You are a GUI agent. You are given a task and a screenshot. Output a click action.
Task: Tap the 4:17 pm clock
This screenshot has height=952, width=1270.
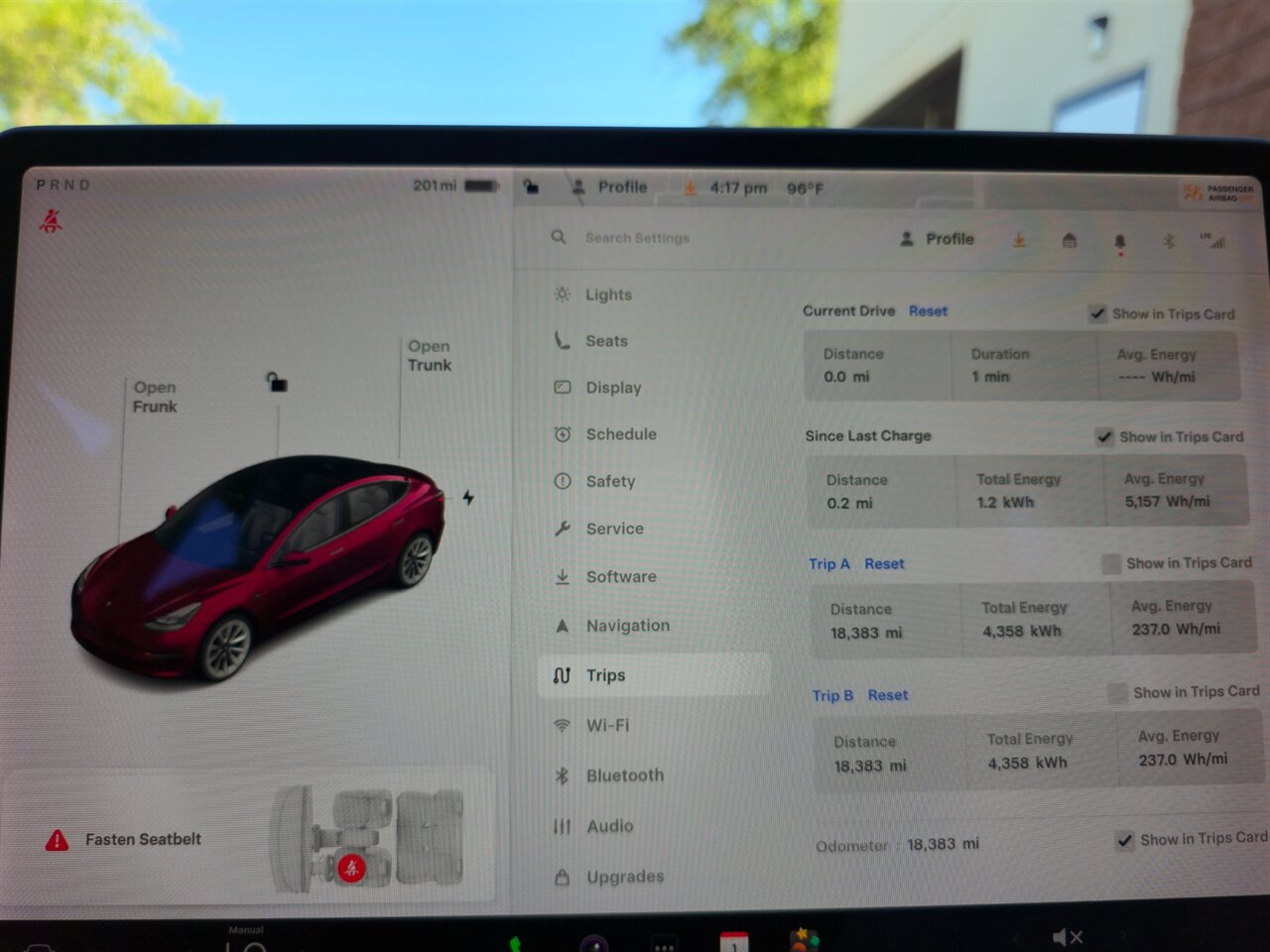737,187
